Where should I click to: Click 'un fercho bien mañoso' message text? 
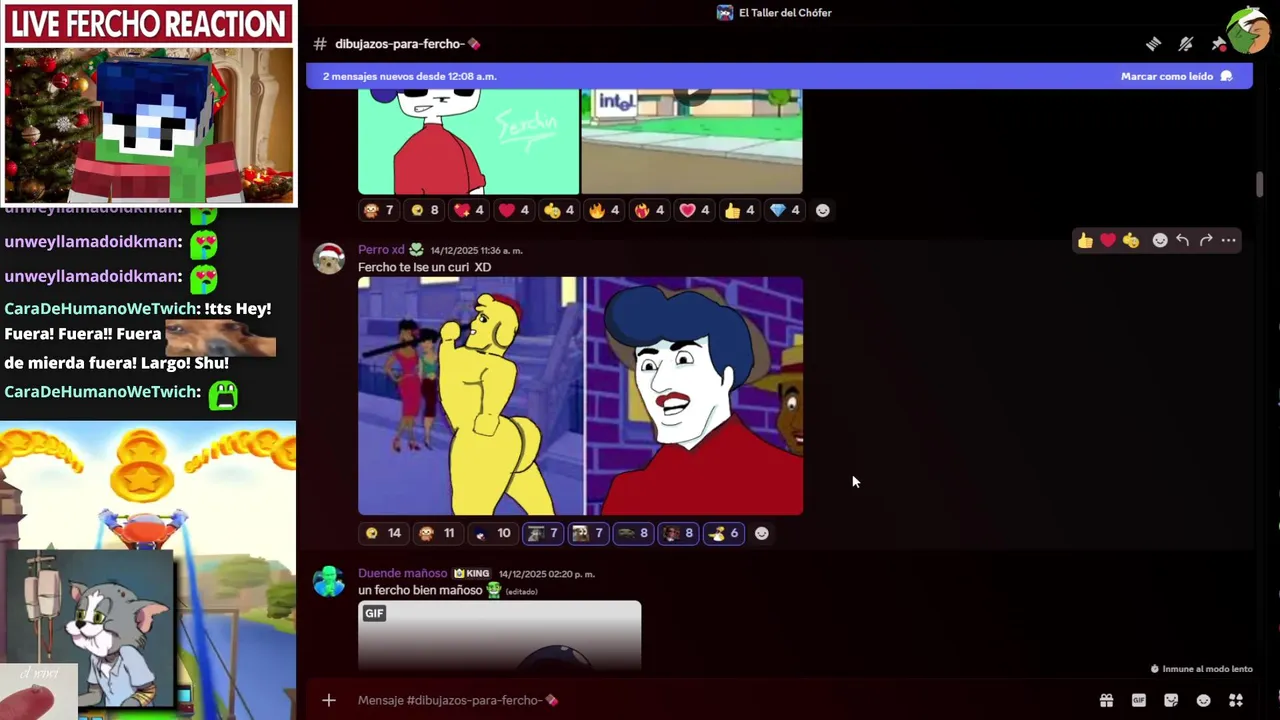click(x=420, y=590)
